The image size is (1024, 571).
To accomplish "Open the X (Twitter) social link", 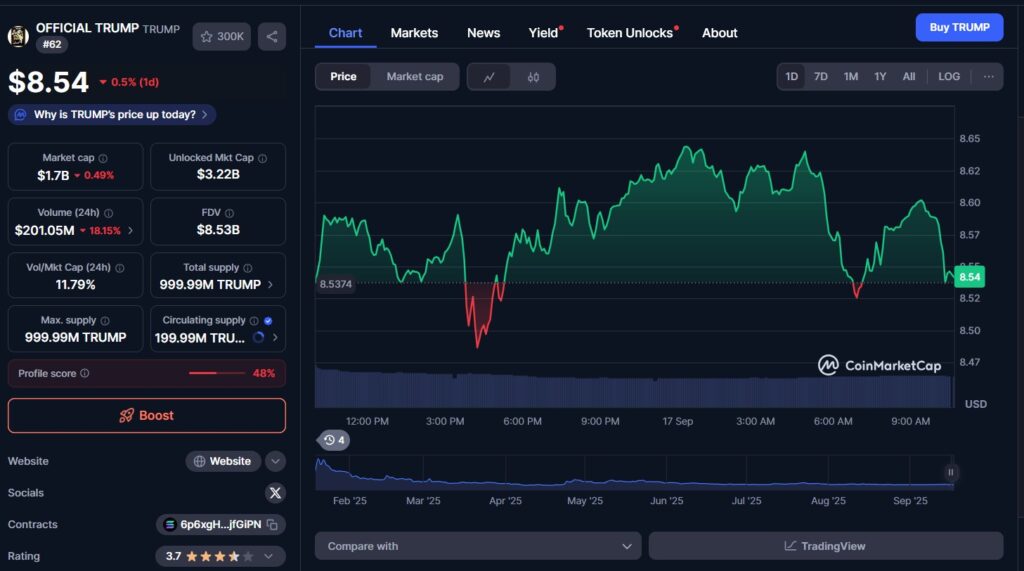I will pos(275,493).
